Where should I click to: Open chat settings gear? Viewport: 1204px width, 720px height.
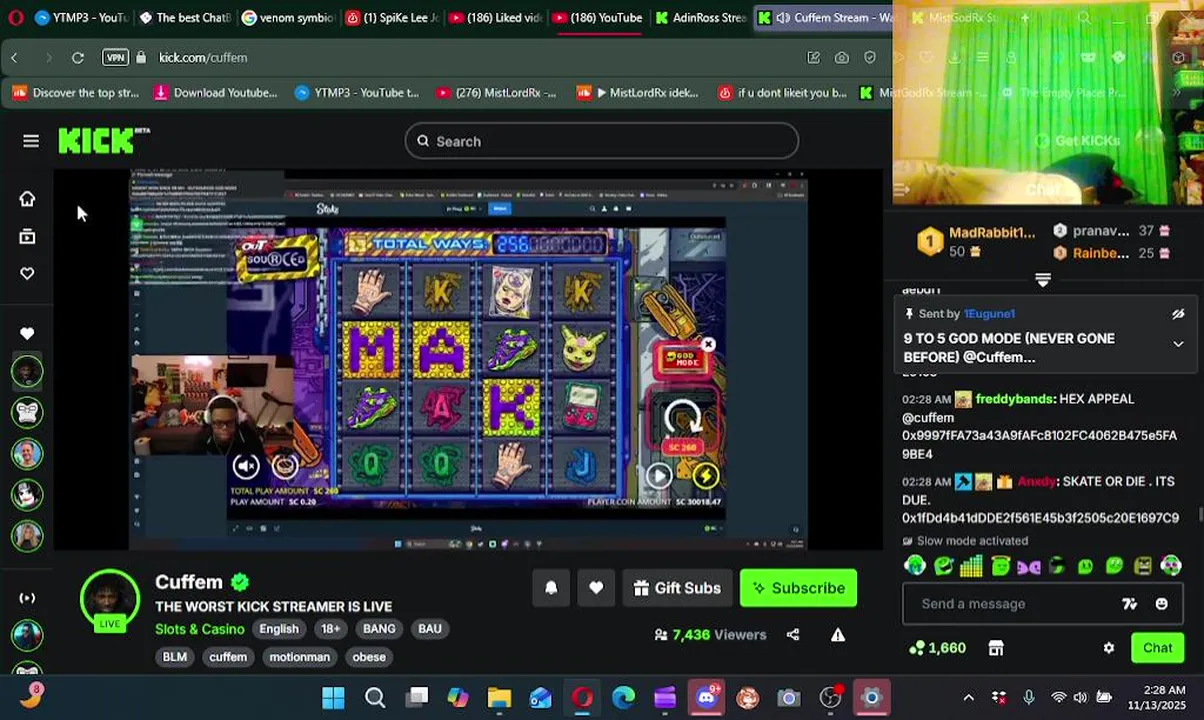tap(1109, 648)
